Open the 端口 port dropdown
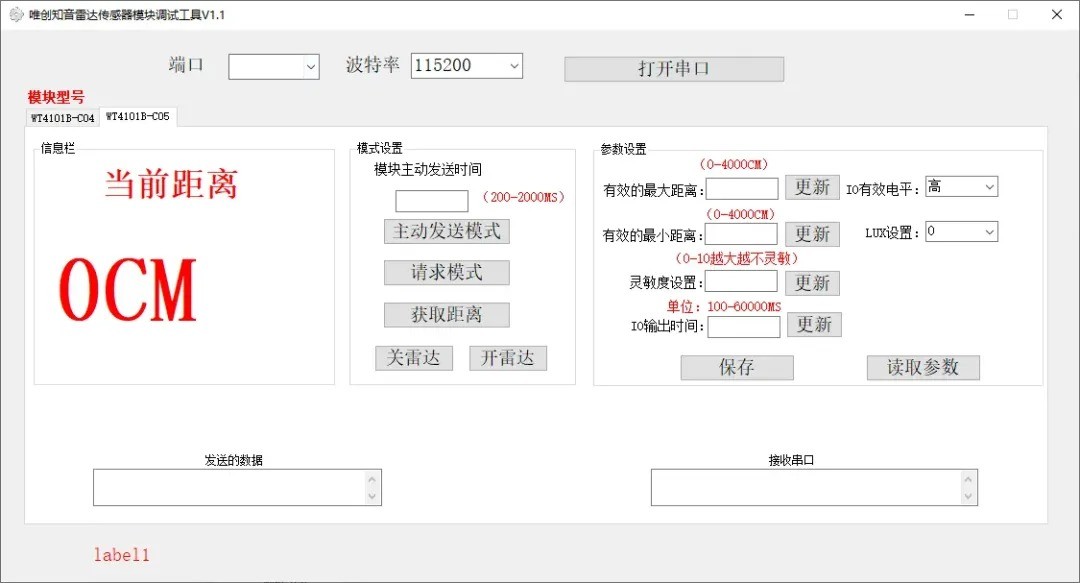1080x583 pixels. pos(274,67)
